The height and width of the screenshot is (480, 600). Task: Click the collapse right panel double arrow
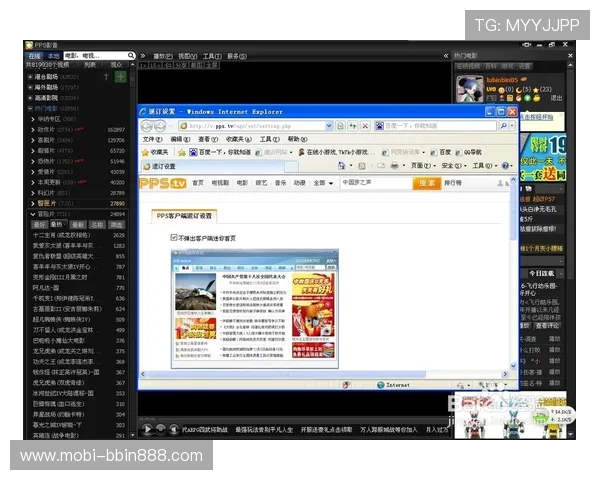tap(446, 56)
